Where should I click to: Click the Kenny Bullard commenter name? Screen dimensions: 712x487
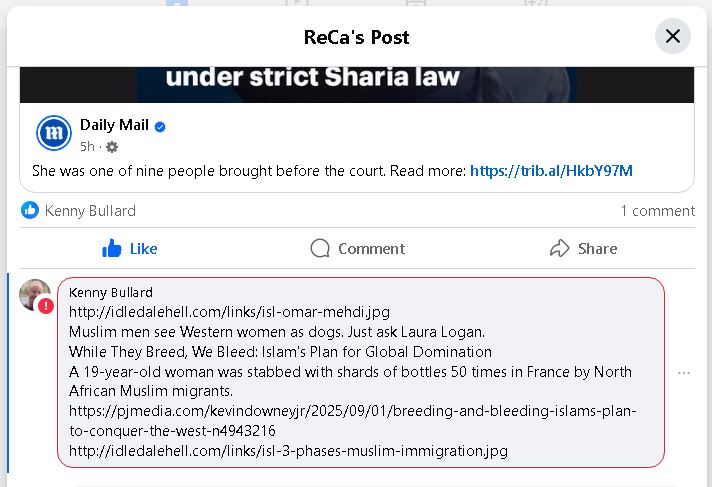coord(111,293)
